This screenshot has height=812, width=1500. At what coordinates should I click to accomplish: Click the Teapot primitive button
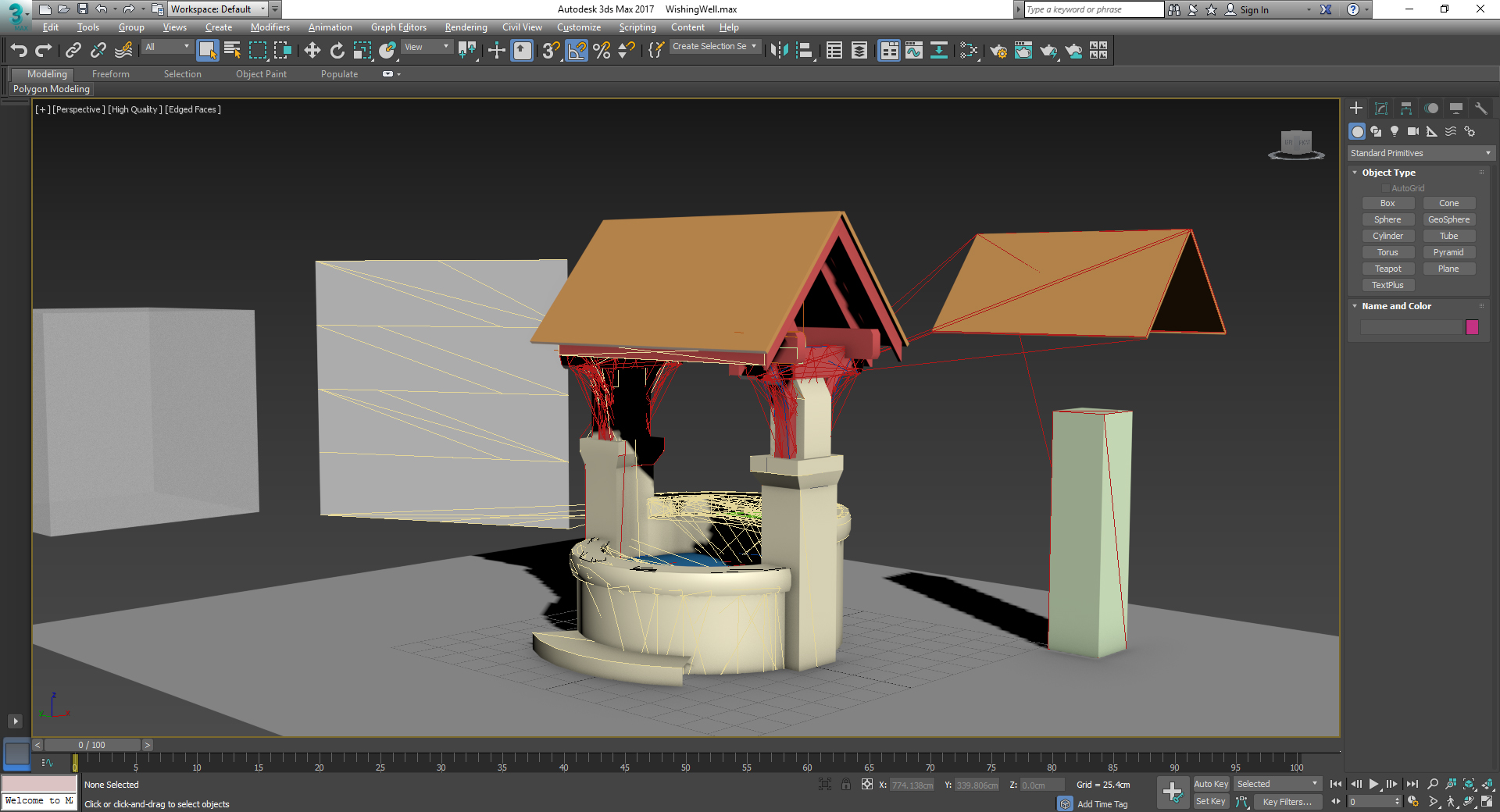tap(1388, 268)
